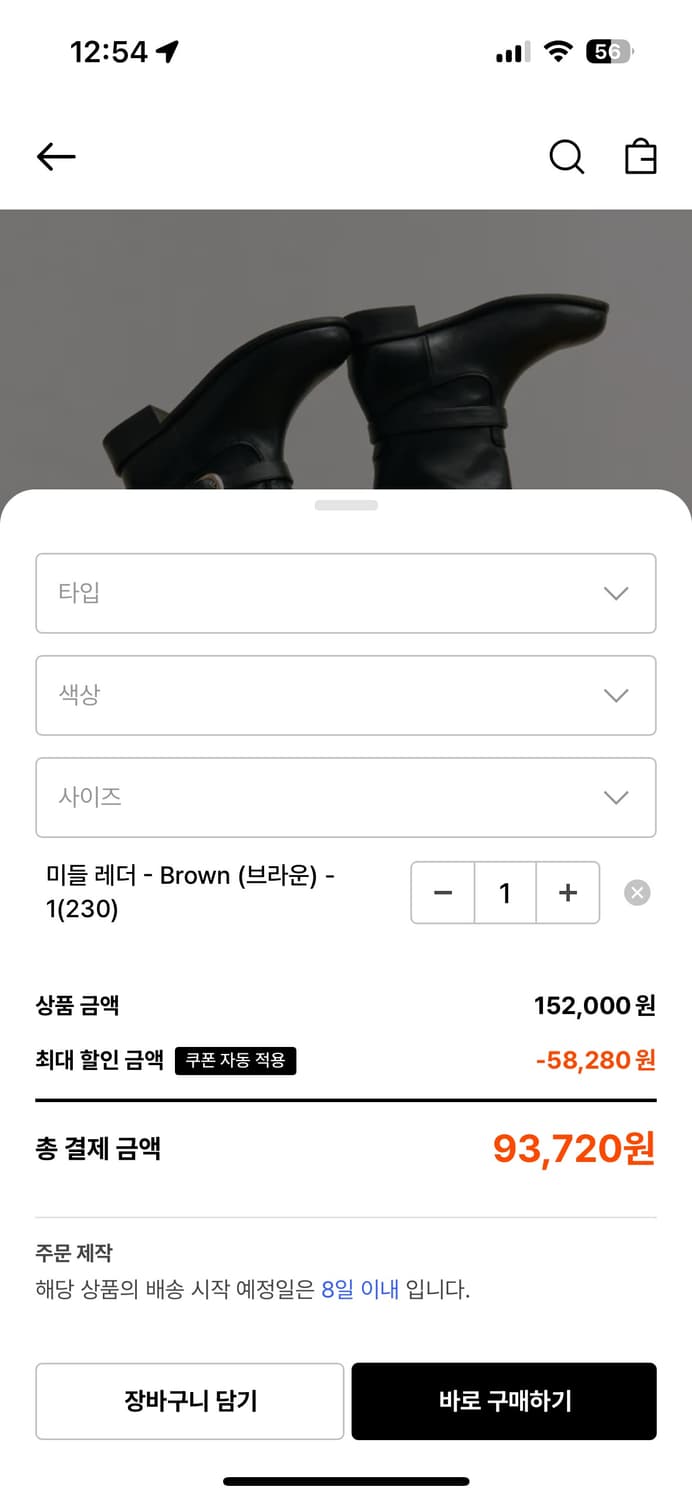Remove the Brown 1(230) selected option

637,893
